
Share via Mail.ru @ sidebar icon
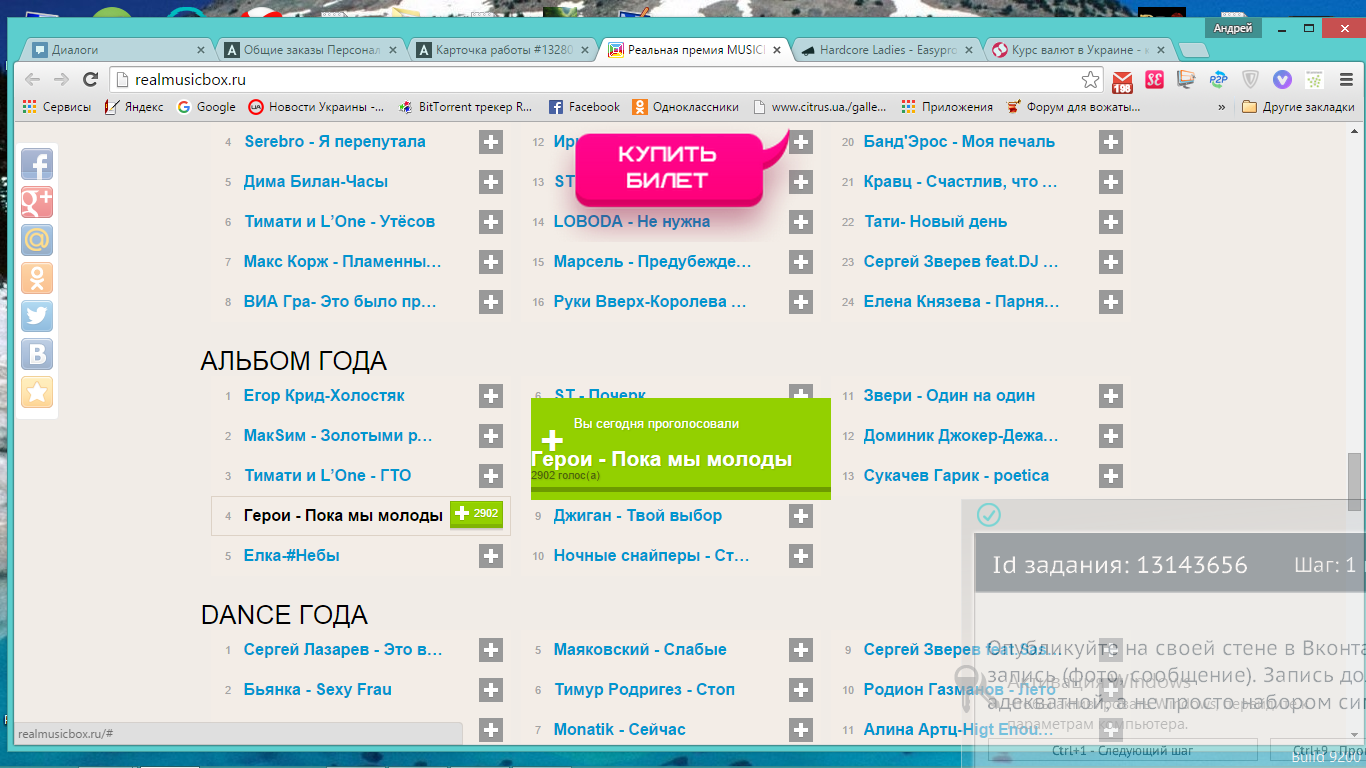tap(37, 240)
